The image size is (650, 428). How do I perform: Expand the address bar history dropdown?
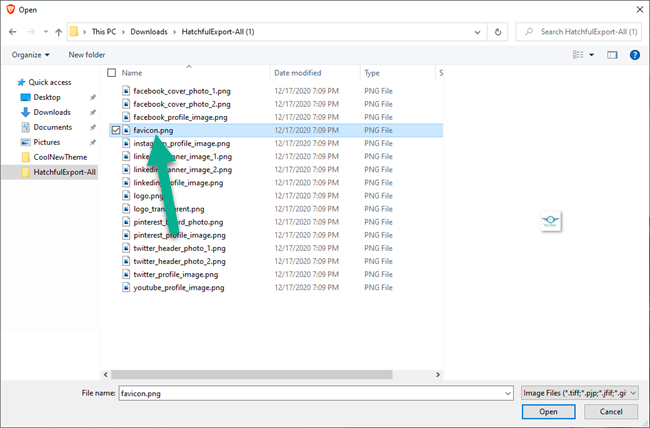[478, 32]
